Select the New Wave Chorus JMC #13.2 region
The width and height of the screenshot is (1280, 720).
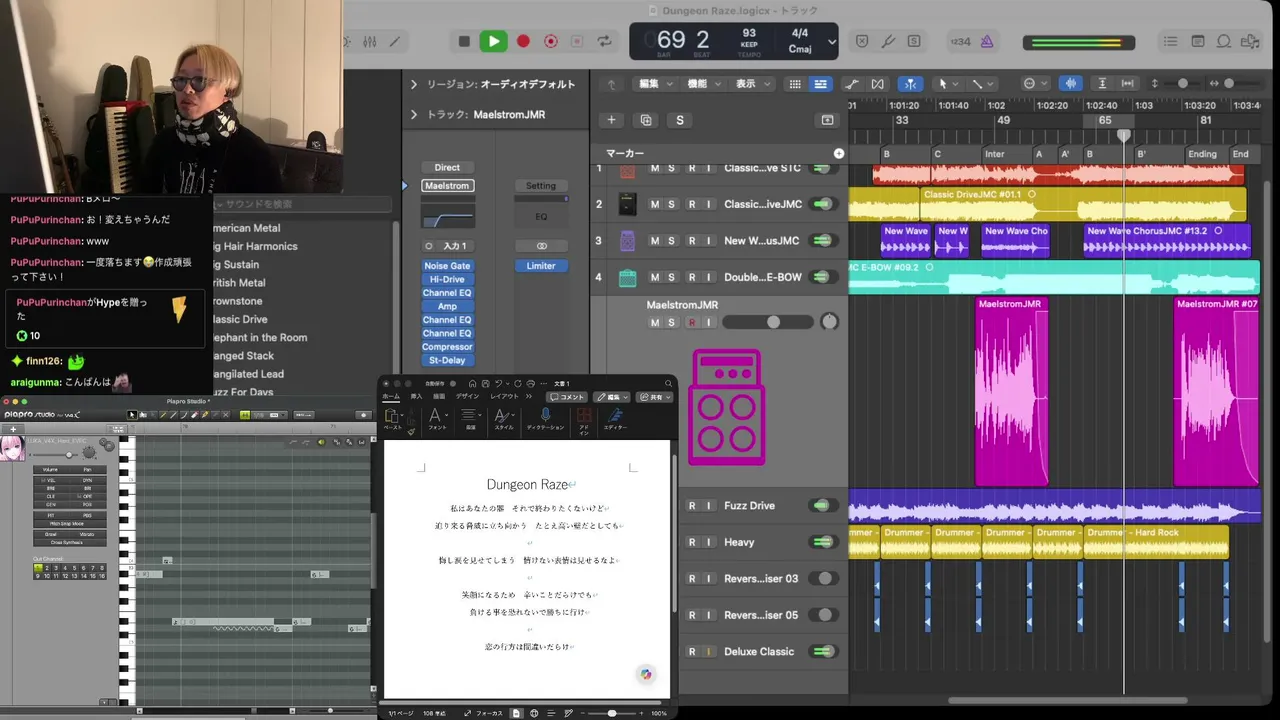tap(1167, 240)
